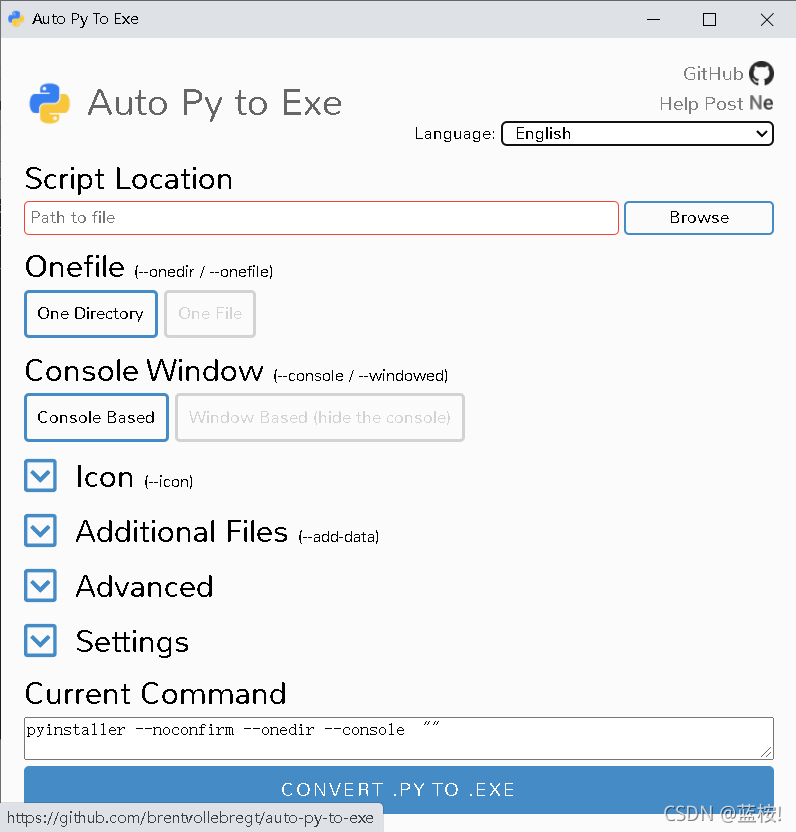Select the One Directory option
796x832 pixels.
point(91,314)
